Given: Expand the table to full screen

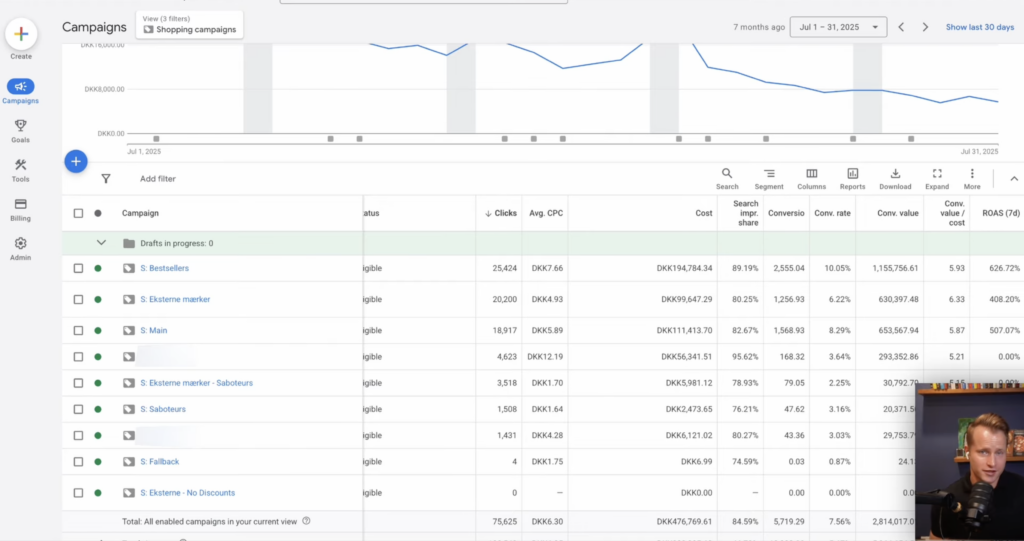Looking at the screenshot, I should click(937, 178).
